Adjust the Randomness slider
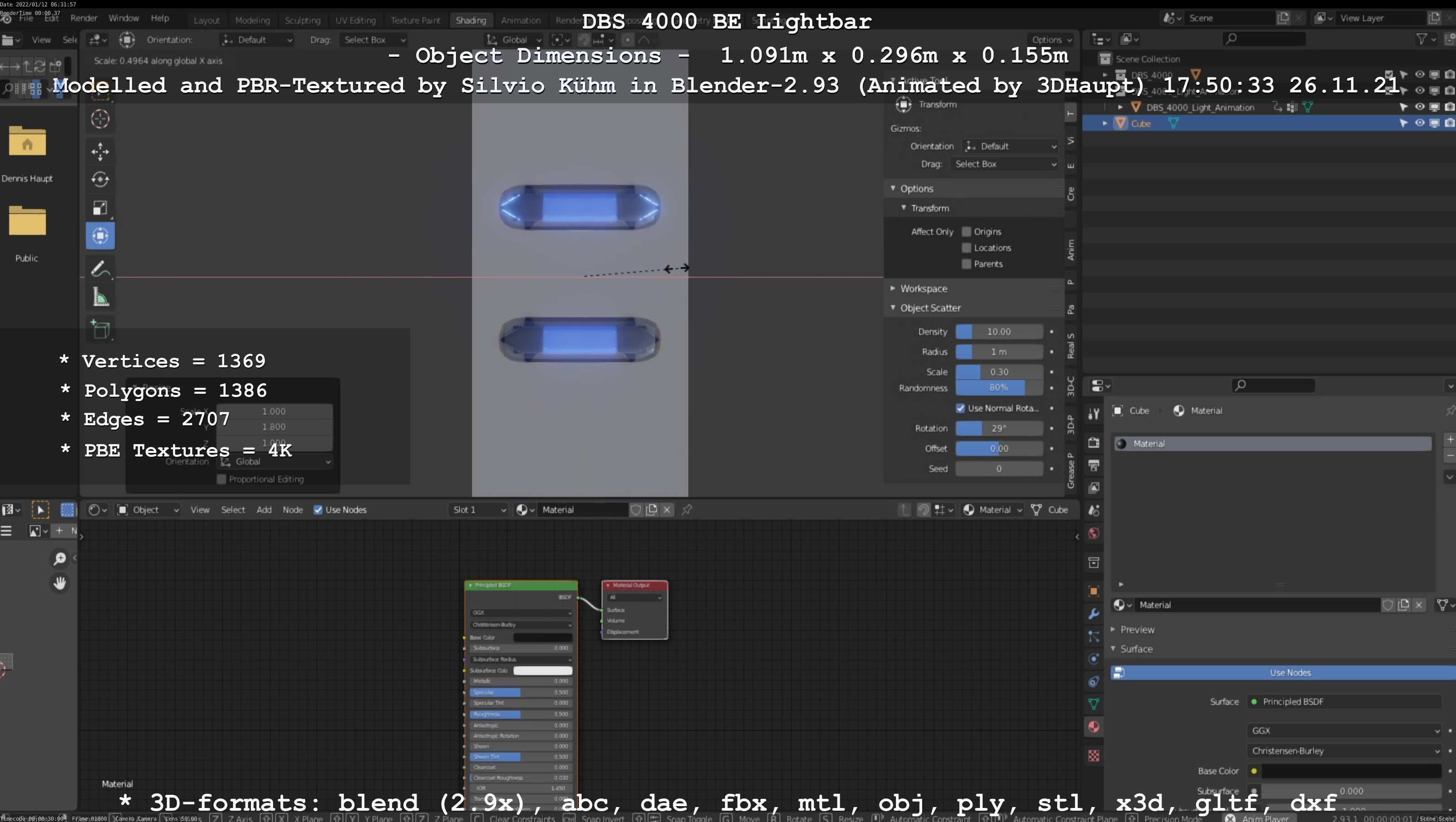 (999, 388)
